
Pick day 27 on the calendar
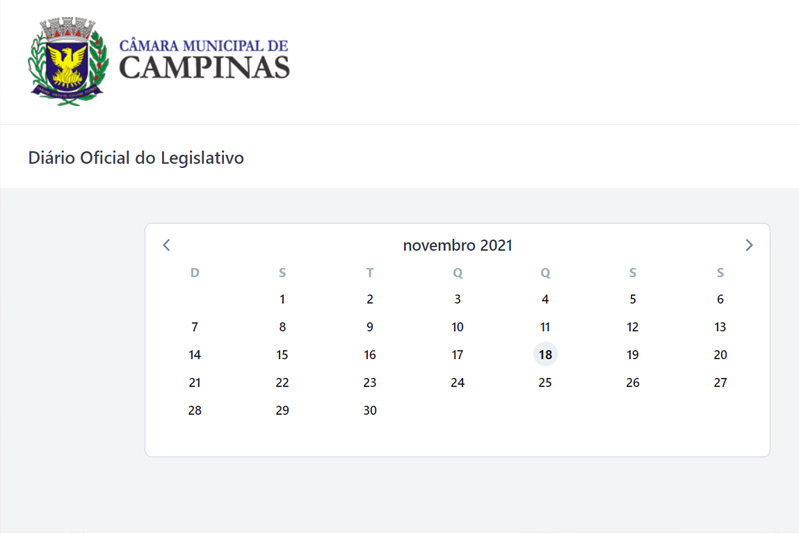click(x=720, y=383)
